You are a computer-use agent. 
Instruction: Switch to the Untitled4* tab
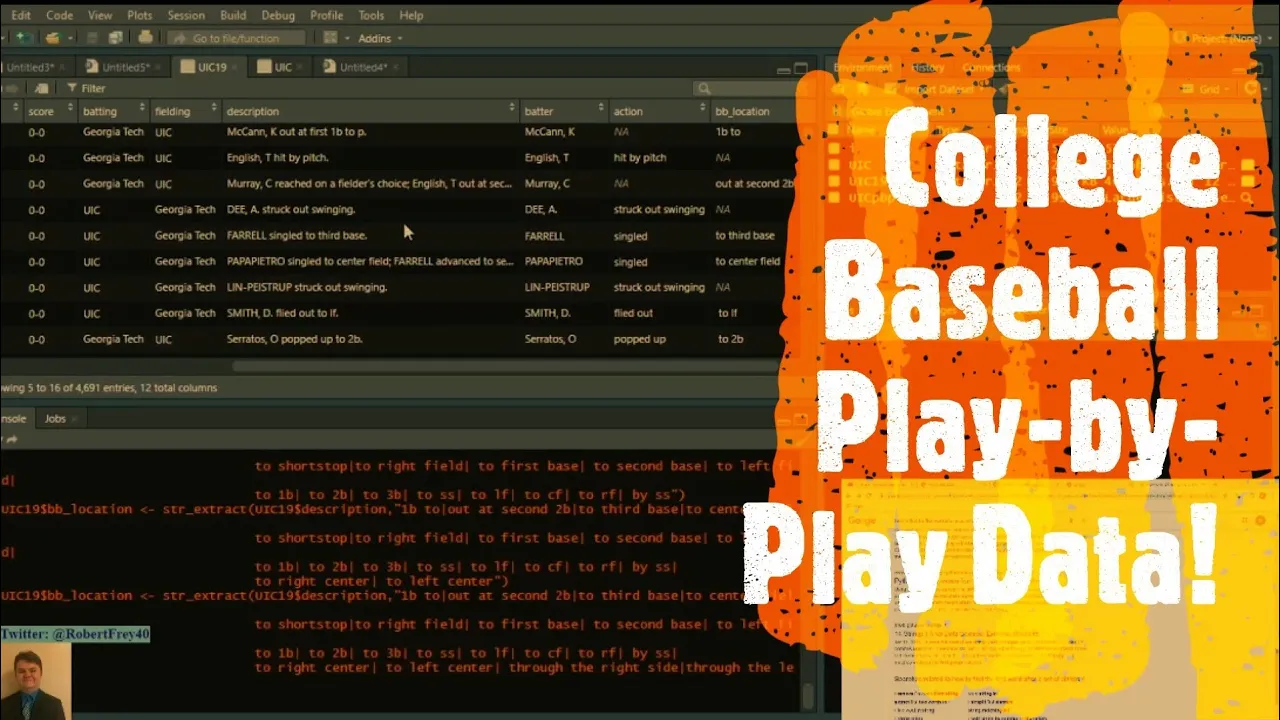point(363,67)
